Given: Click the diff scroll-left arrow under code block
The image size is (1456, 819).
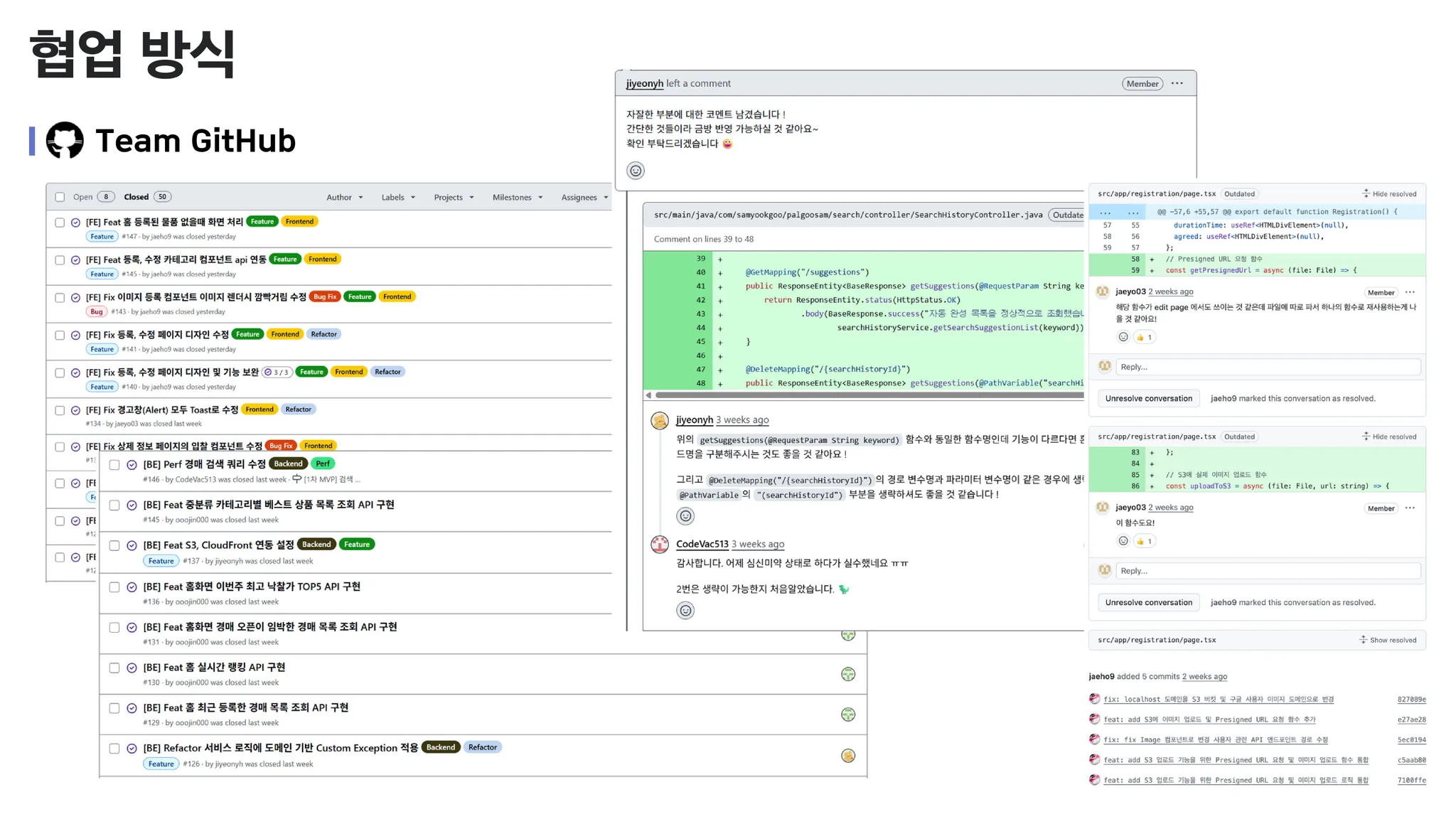Looking at the screenshot, I should (x=648, y=395).
